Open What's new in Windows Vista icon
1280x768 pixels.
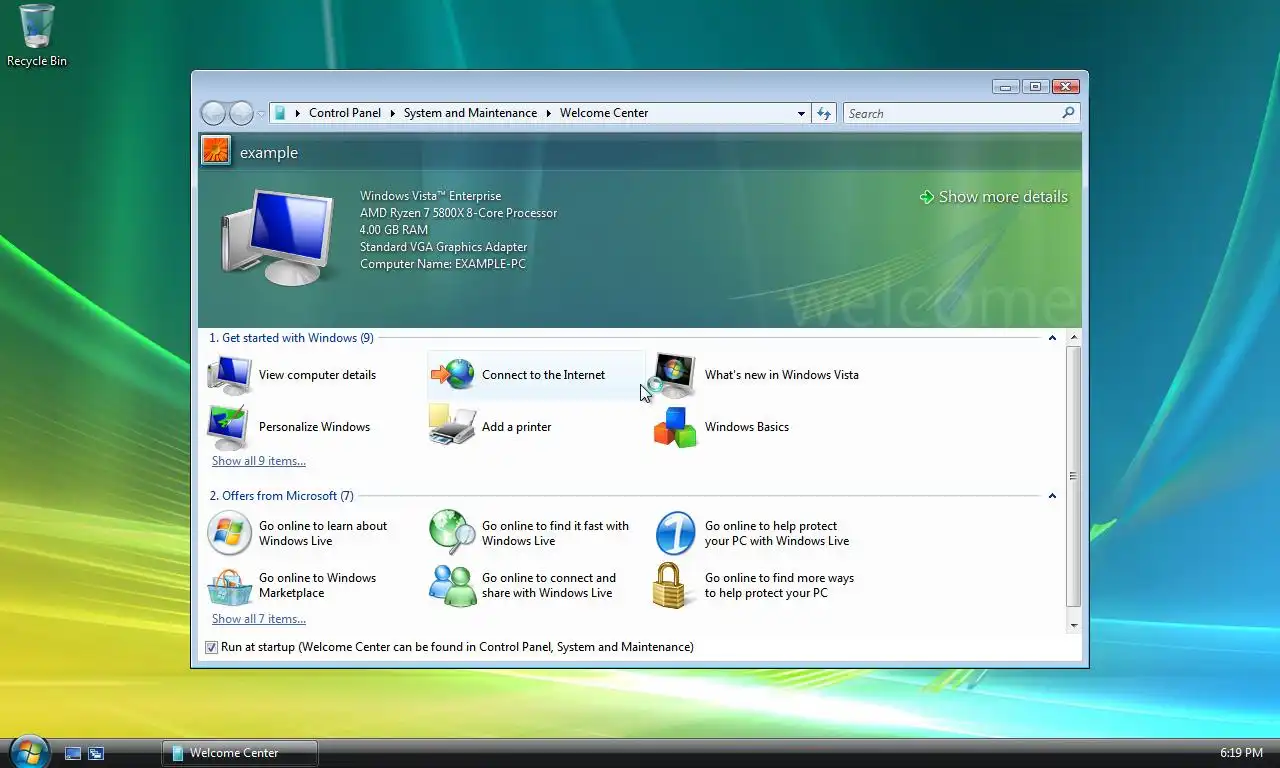(x=674, y=375)
